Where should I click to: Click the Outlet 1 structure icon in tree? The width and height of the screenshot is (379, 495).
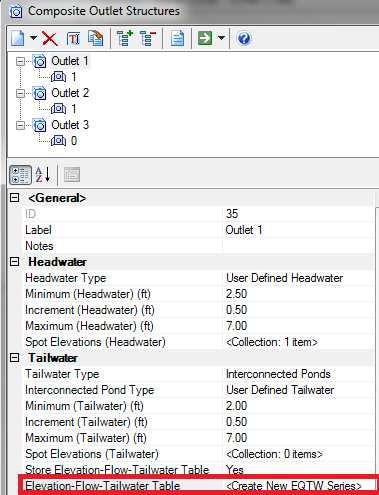coord(40,61)
